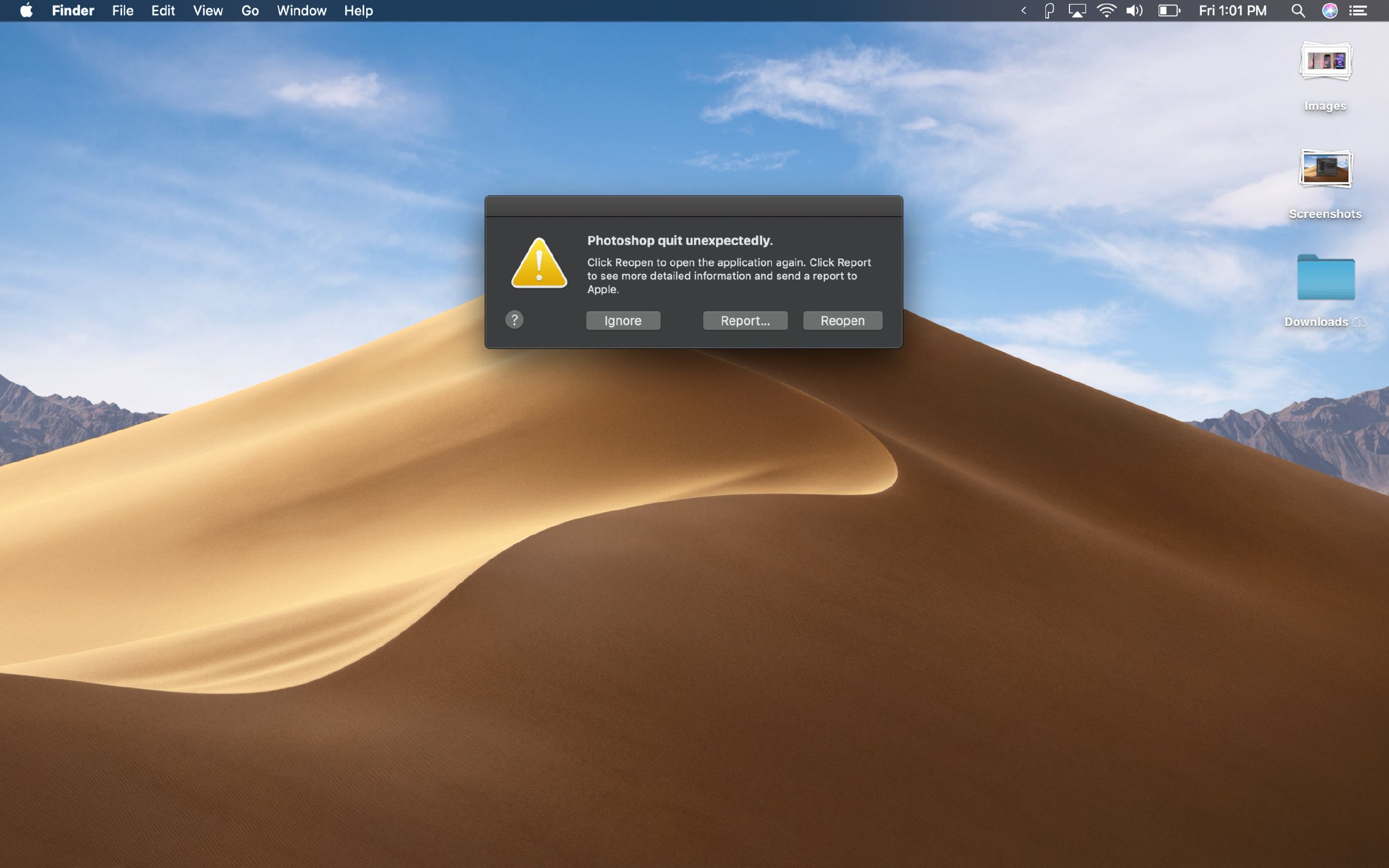The height and width of the screenshot is (868, 1389).
Task: Open the AirPlay display menu
Action: (1077, 11)
